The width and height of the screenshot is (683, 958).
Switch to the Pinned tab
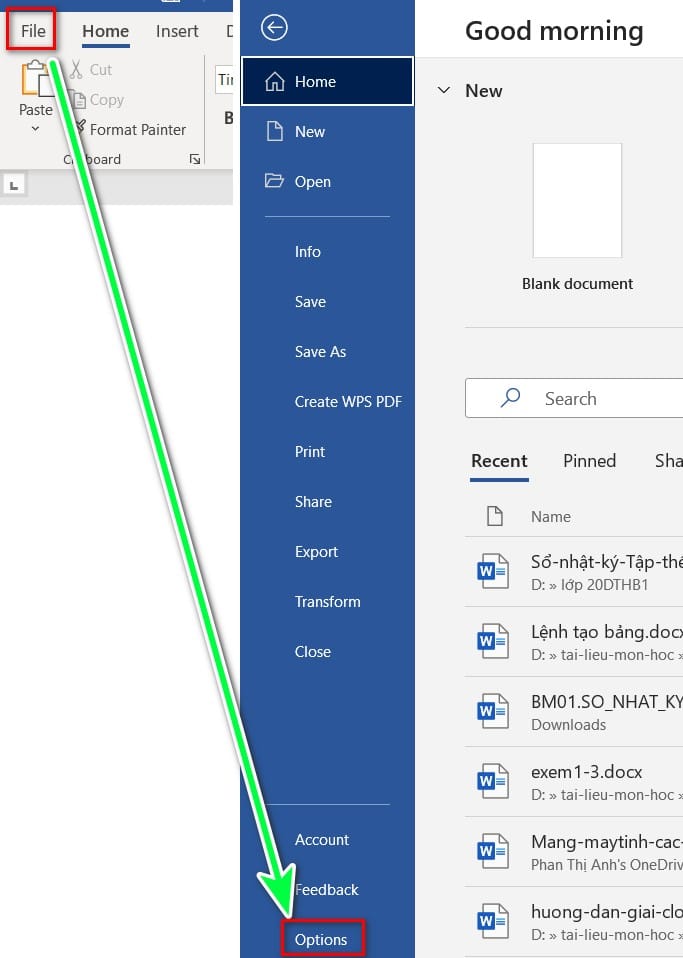[590, 461]
